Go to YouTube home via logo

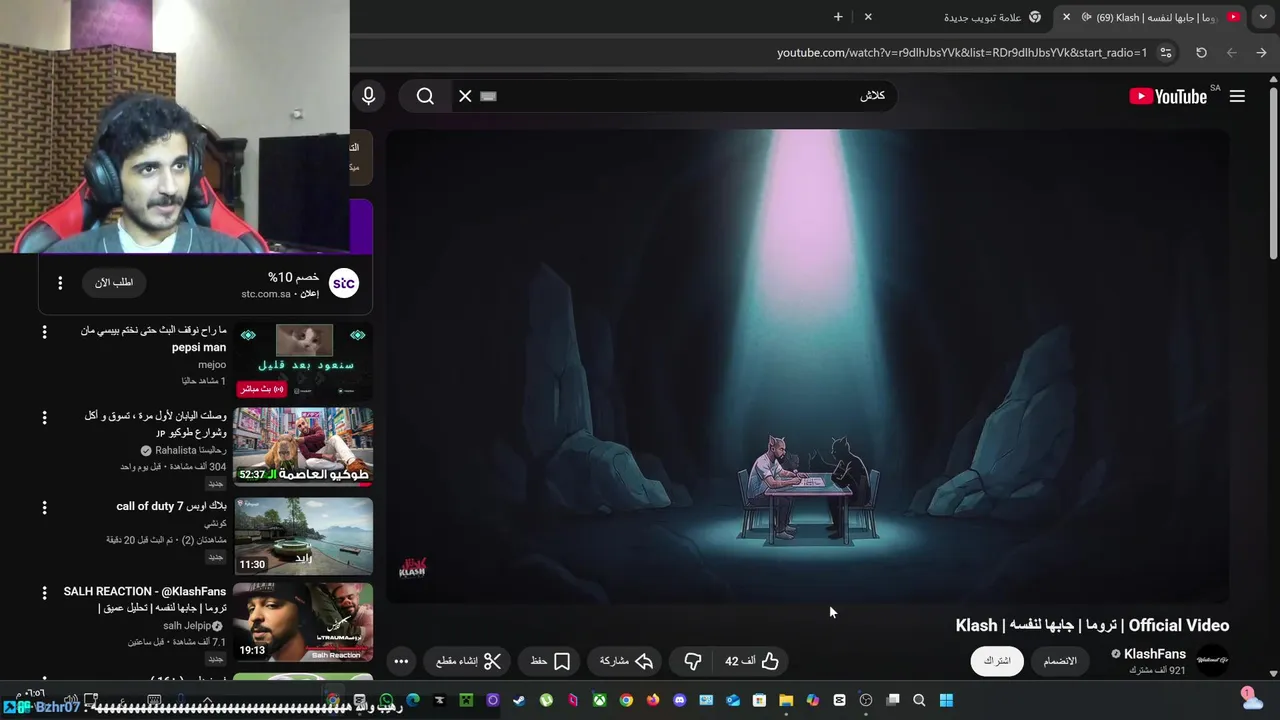tap(1168, 96)
